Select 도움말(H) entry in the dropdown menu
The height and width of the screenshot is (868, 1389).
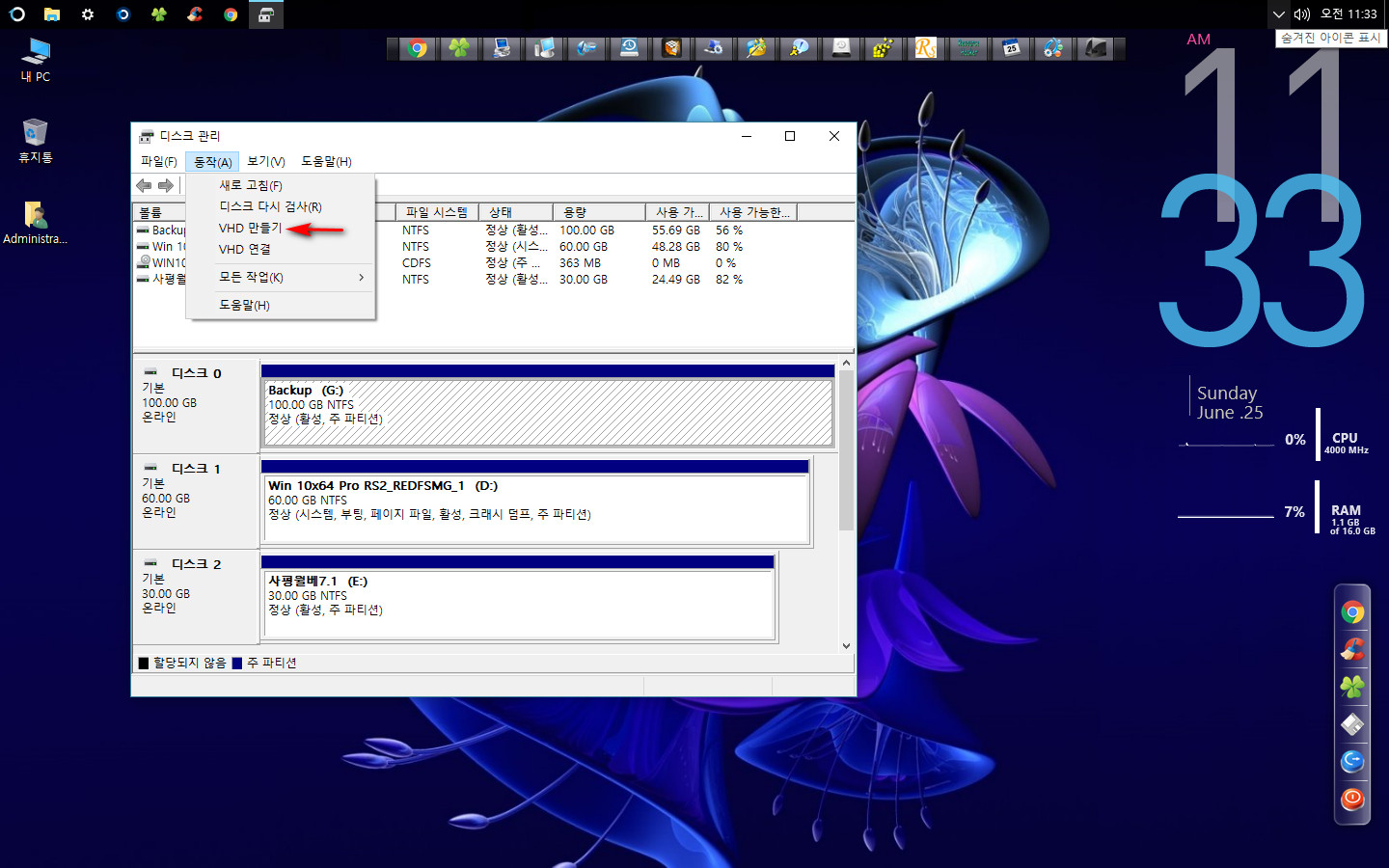(x=244, y=305)
